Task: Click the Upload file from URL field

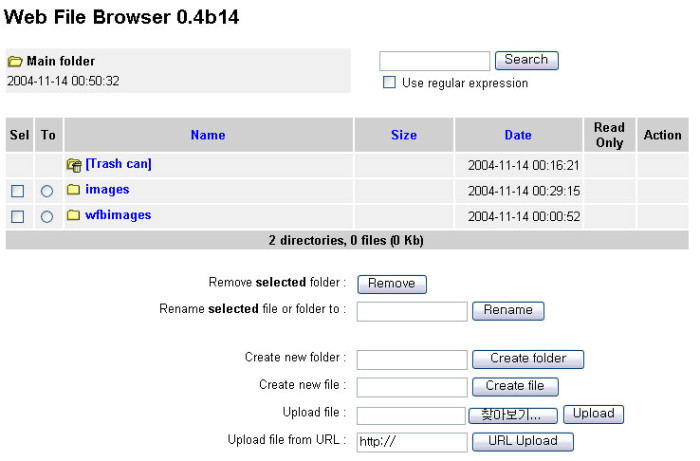Action: point(412,442)
